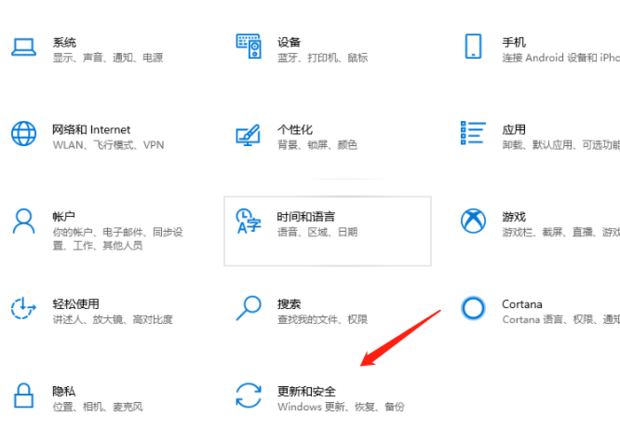
Task: Open the 设备 settings title
Action: (289, 42)
